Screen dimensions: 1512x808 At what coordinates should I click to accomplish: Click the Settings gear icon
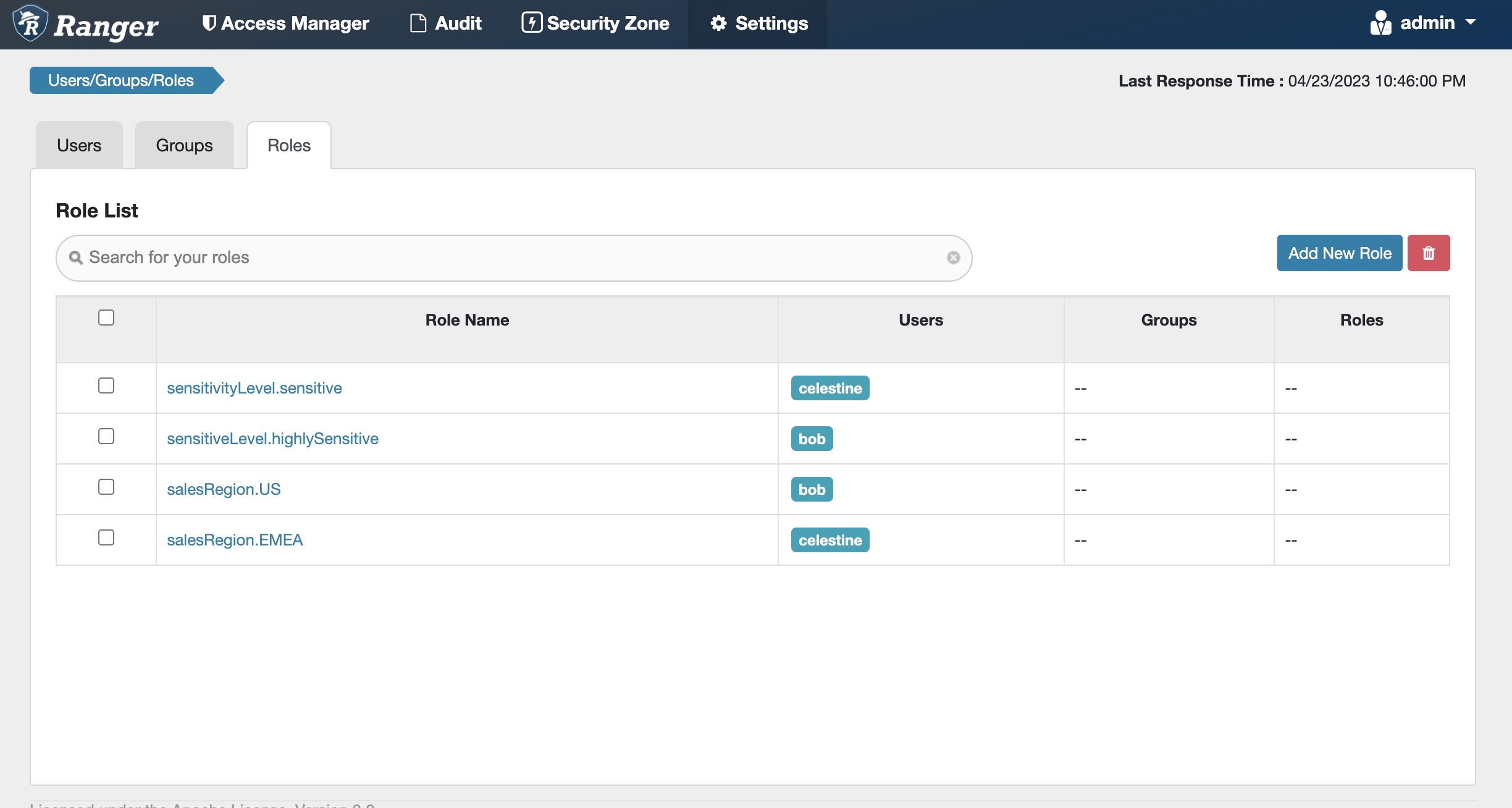[718, 23]
